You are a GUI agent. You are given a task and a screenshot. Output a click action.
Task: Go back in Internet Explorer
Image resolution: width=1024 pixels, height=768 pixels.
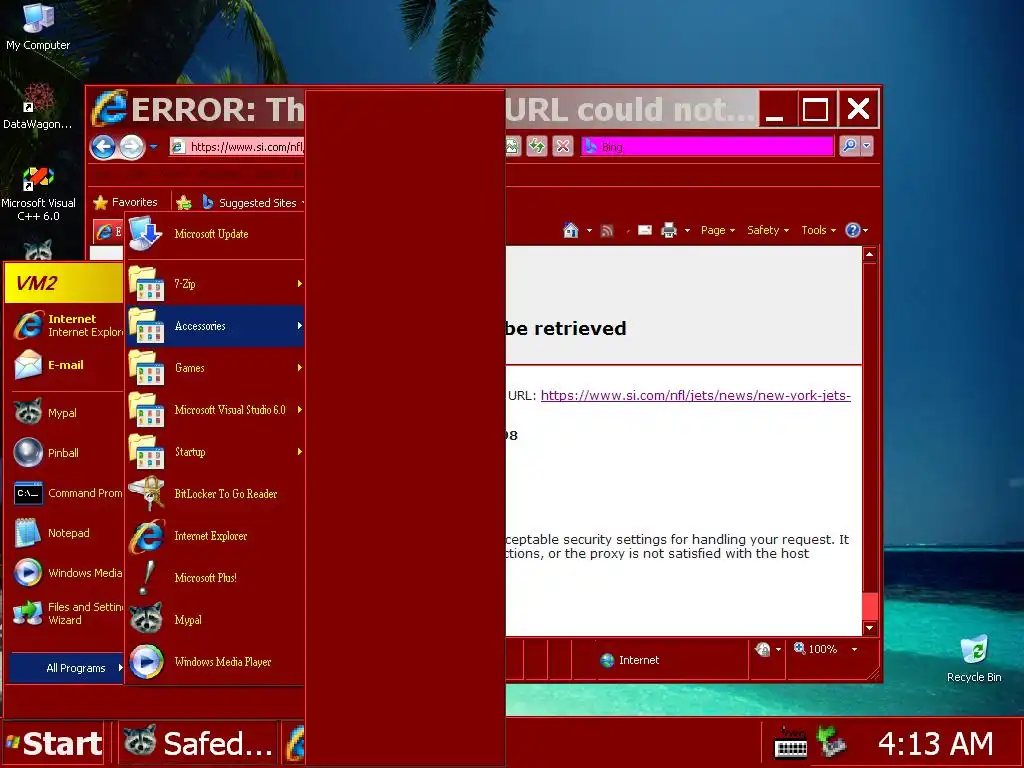(103, 147)
